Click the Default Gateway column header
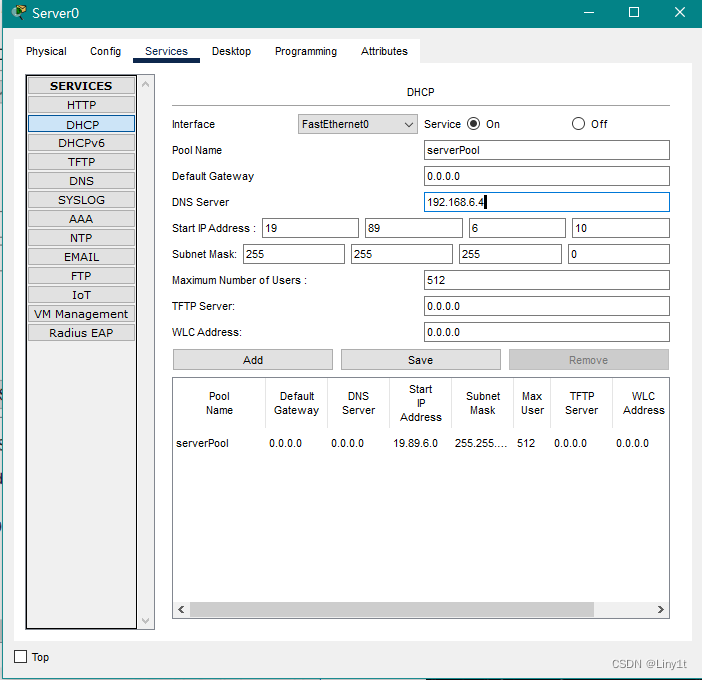This screenshot has width=702, height=680. (296, 403)
